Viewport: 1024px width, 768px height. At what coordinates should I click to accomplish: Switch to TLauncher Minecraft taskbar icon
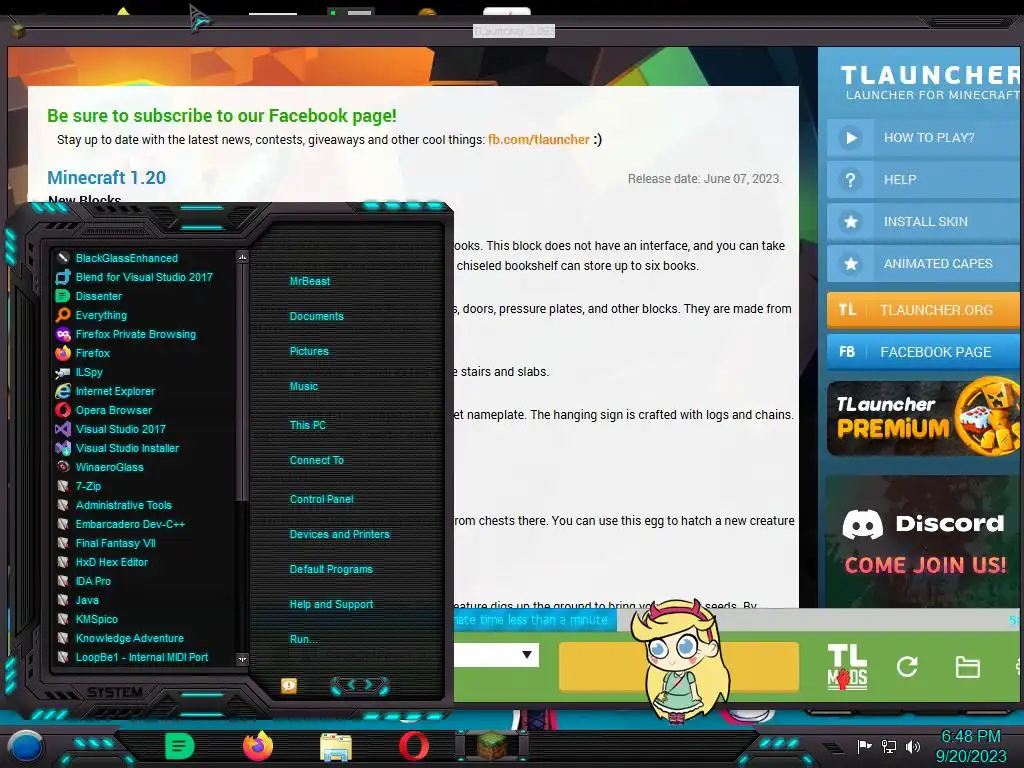click(x=492, y=746)
